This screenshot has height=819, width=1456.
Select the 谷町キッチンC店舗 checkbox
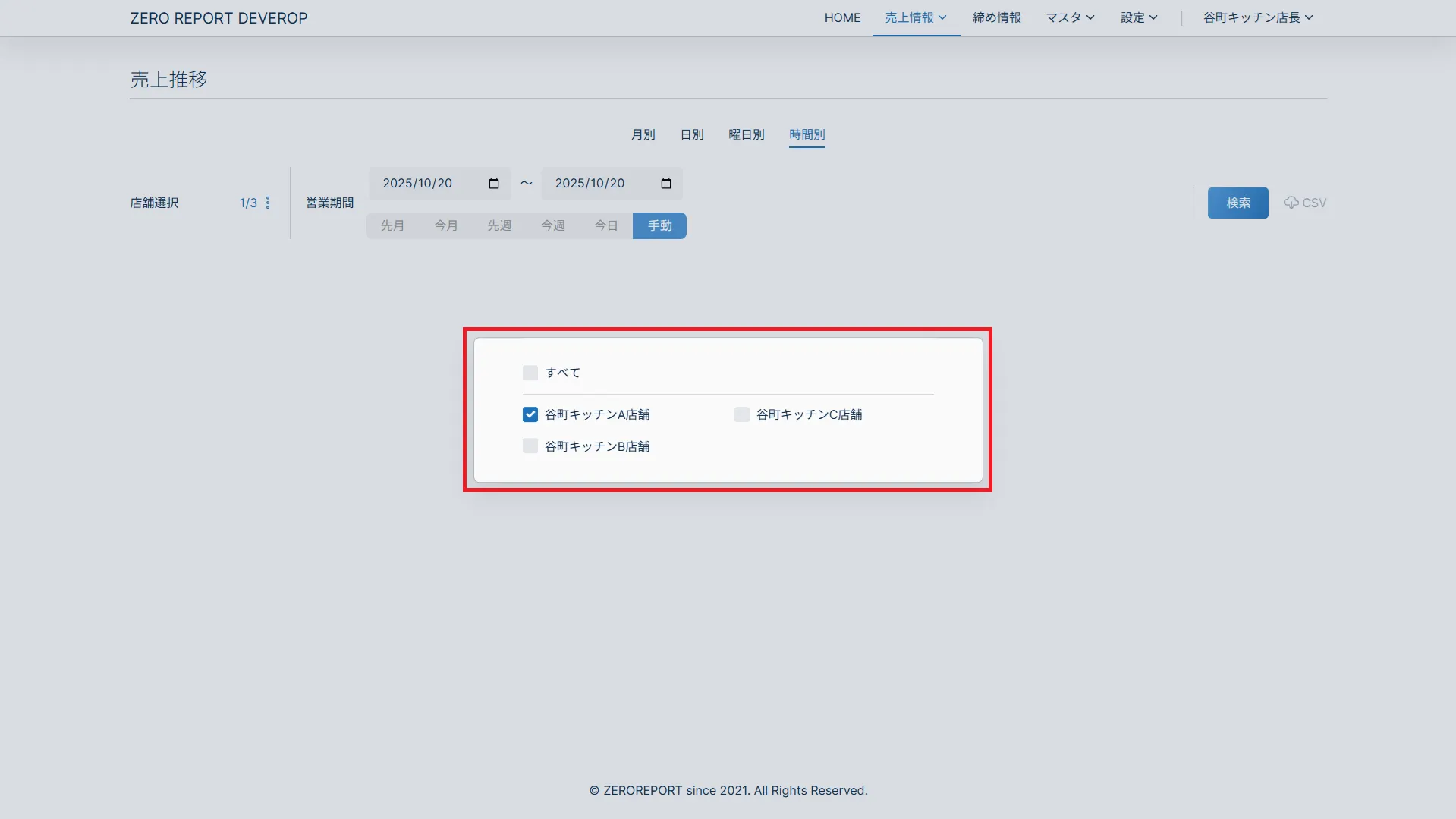coord(742,414)
